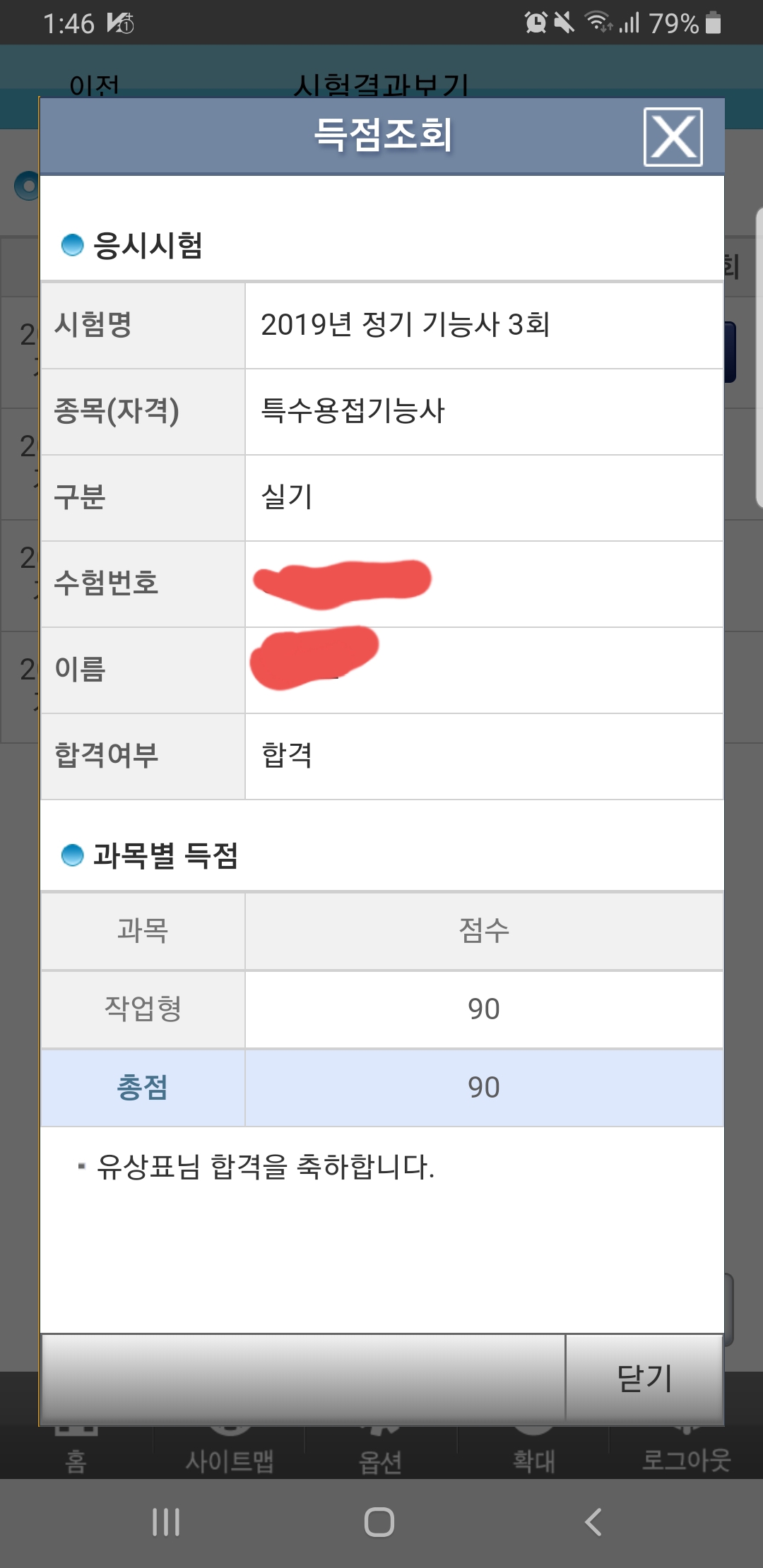Tap the 특수용접기능사 qualification value
The width and height of the screenshot is (763, 1568).
tap(353, 411)
